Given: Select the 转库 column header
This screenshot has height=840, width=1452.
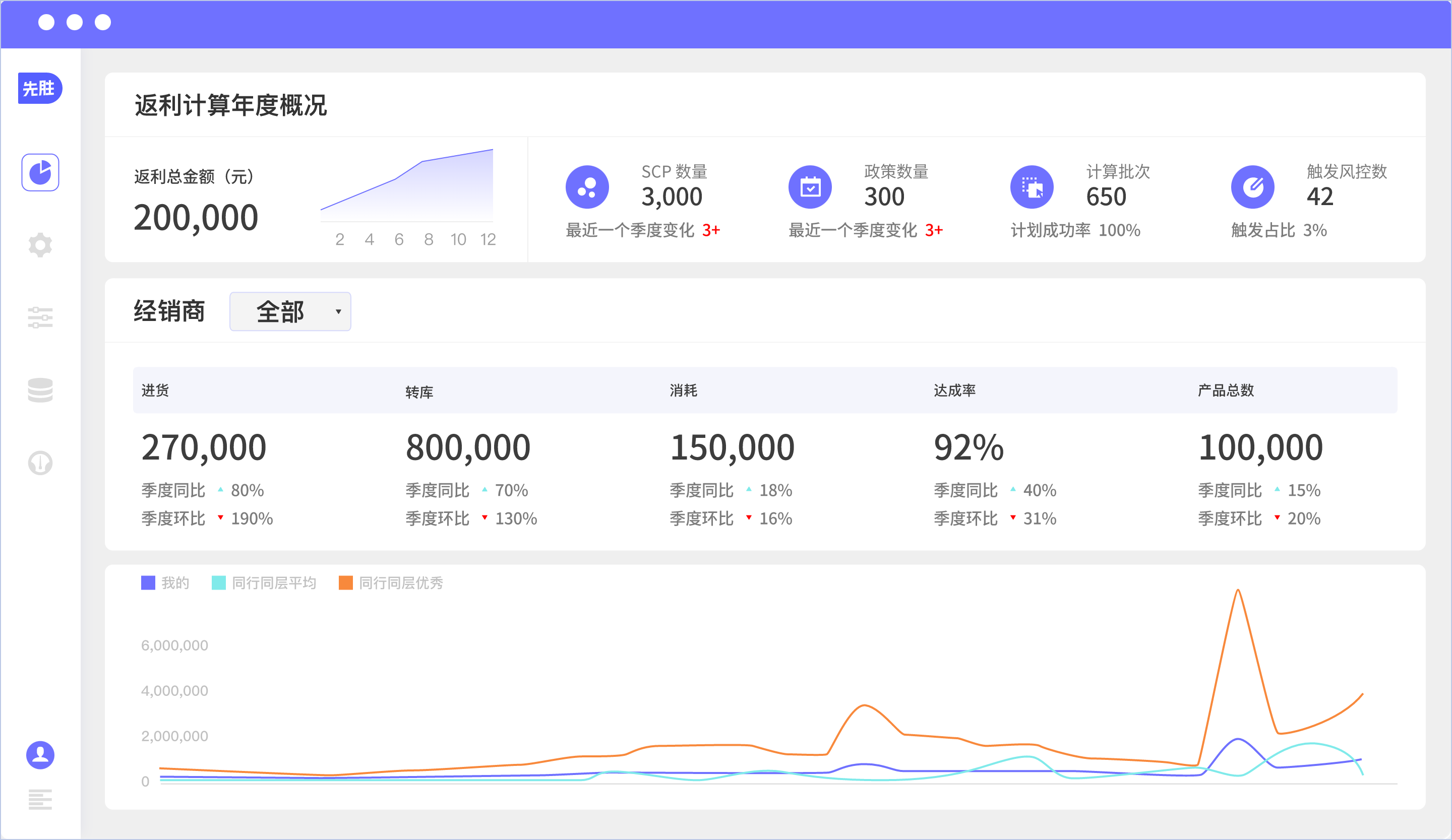Looking at the screenshot, I should tap(419, 392).
